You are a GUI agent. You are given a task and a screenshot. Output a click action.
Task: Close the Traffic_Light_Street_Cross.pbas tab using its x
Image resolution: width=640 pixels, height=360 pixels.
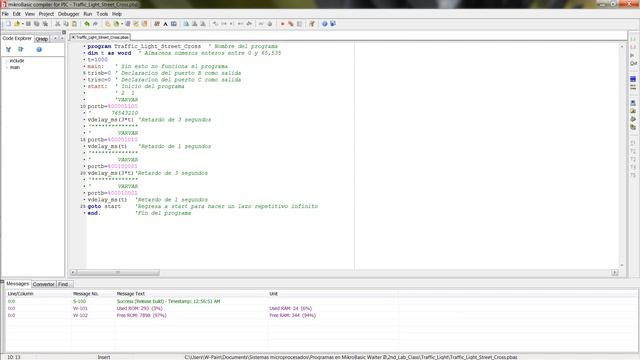(73, 37)
